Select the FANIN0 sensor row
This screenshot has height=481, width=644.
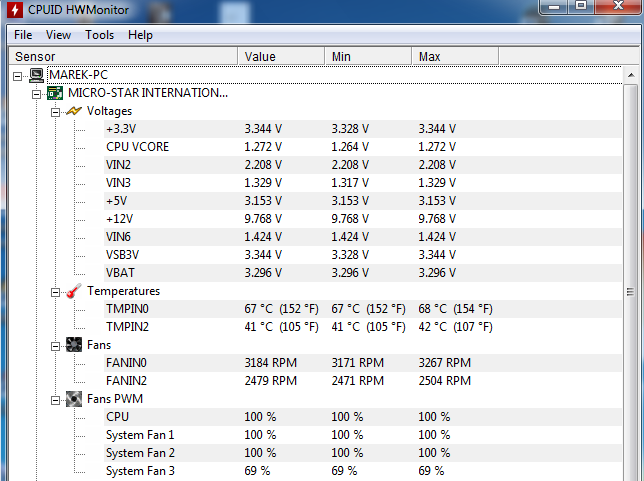[x=363, y=363]
